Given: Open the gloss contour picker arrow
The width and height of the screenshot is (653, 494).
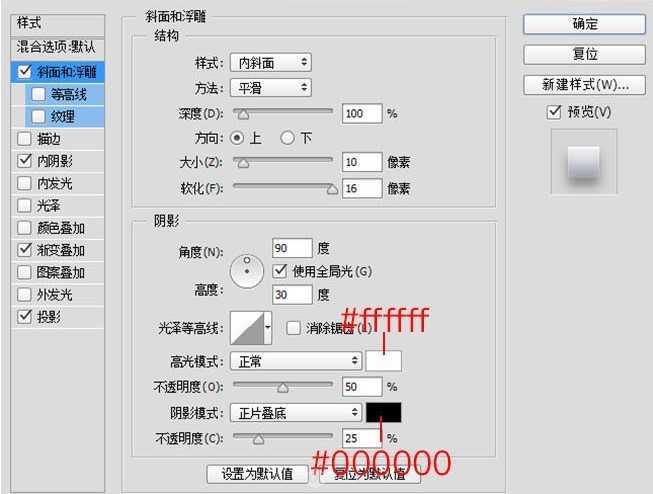Looking at the screenshot, I should pyautogui.click(x=268, y=328).
